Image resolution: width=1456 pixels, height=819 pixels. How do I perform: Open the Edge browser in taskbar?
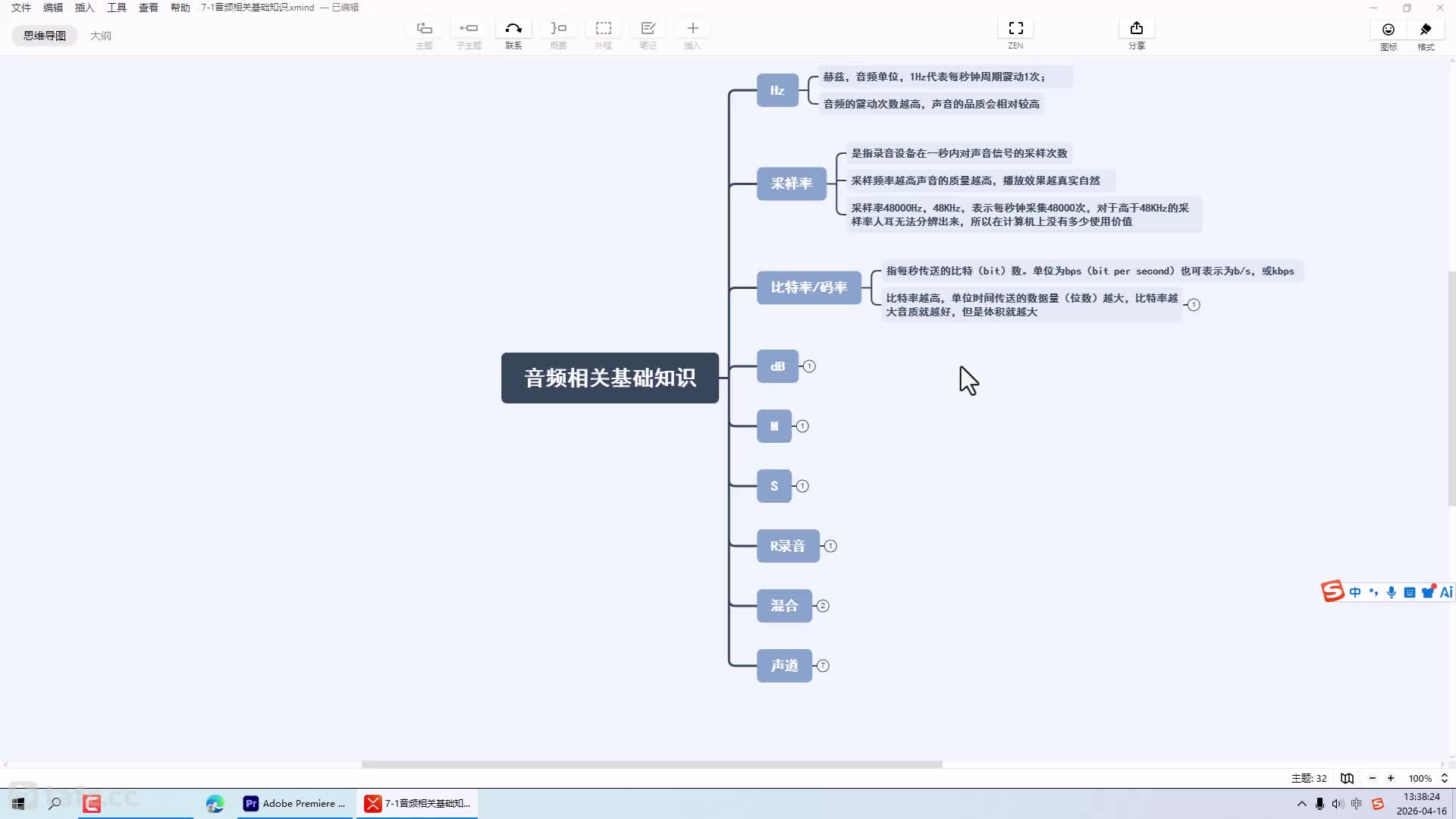[x=215, y=803]
